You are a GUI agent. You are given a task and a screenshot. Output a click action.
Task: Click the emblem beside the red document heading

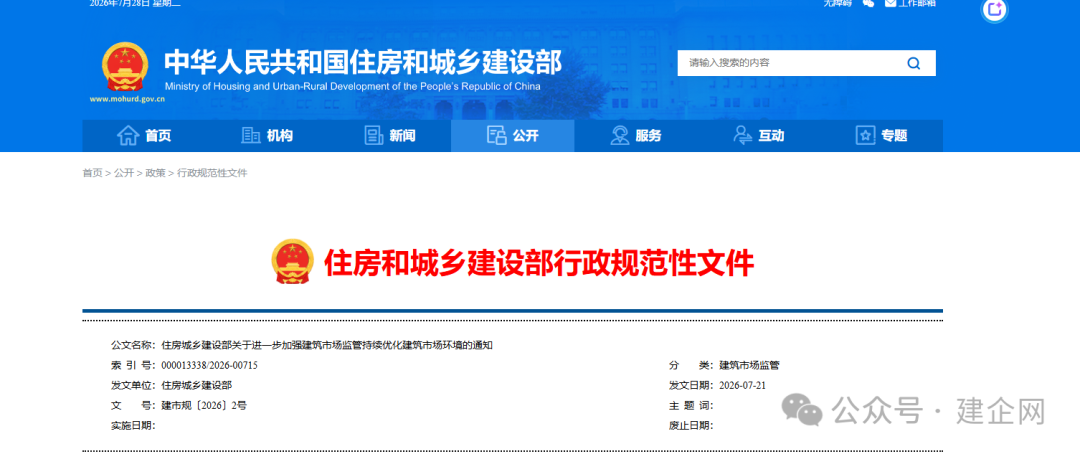pos(293,262)
